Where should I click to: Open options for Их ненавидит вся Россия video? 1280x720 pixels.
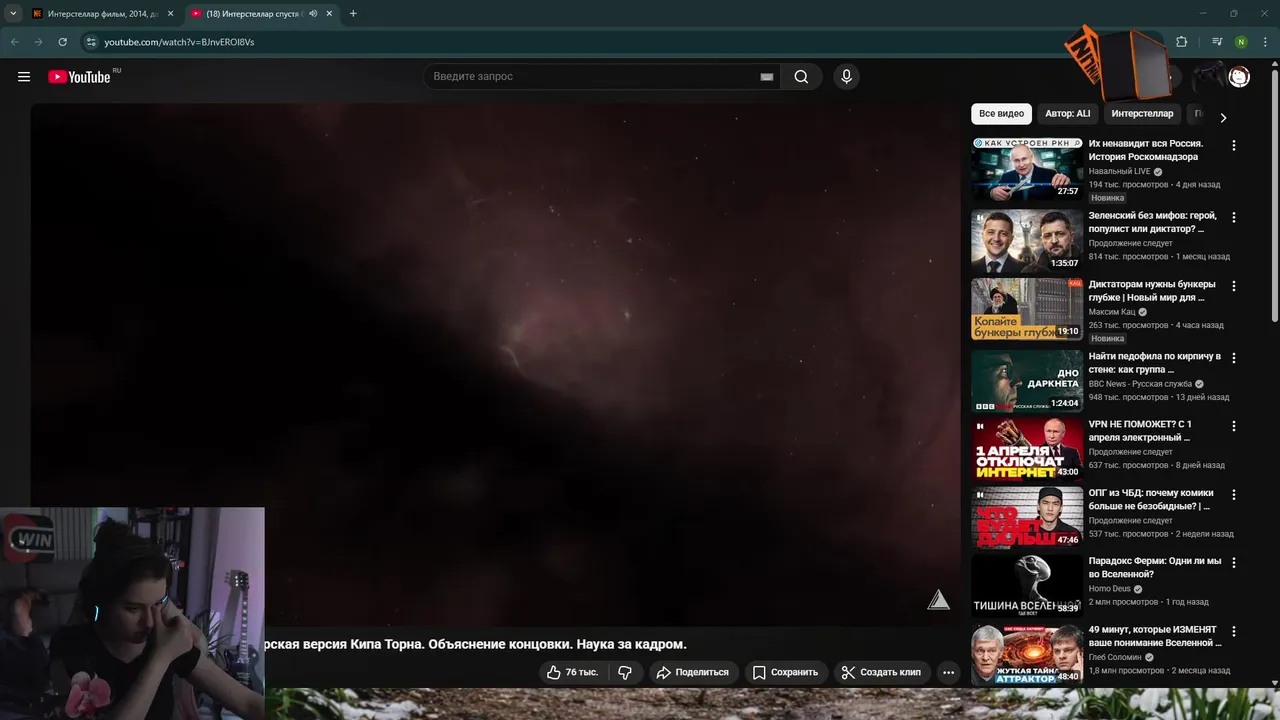pyautogui.click(x=1233, y=145)
